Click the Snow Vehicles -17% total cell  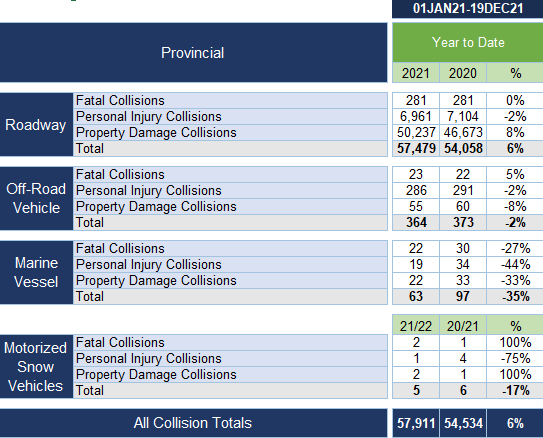[x=515, y=391]
